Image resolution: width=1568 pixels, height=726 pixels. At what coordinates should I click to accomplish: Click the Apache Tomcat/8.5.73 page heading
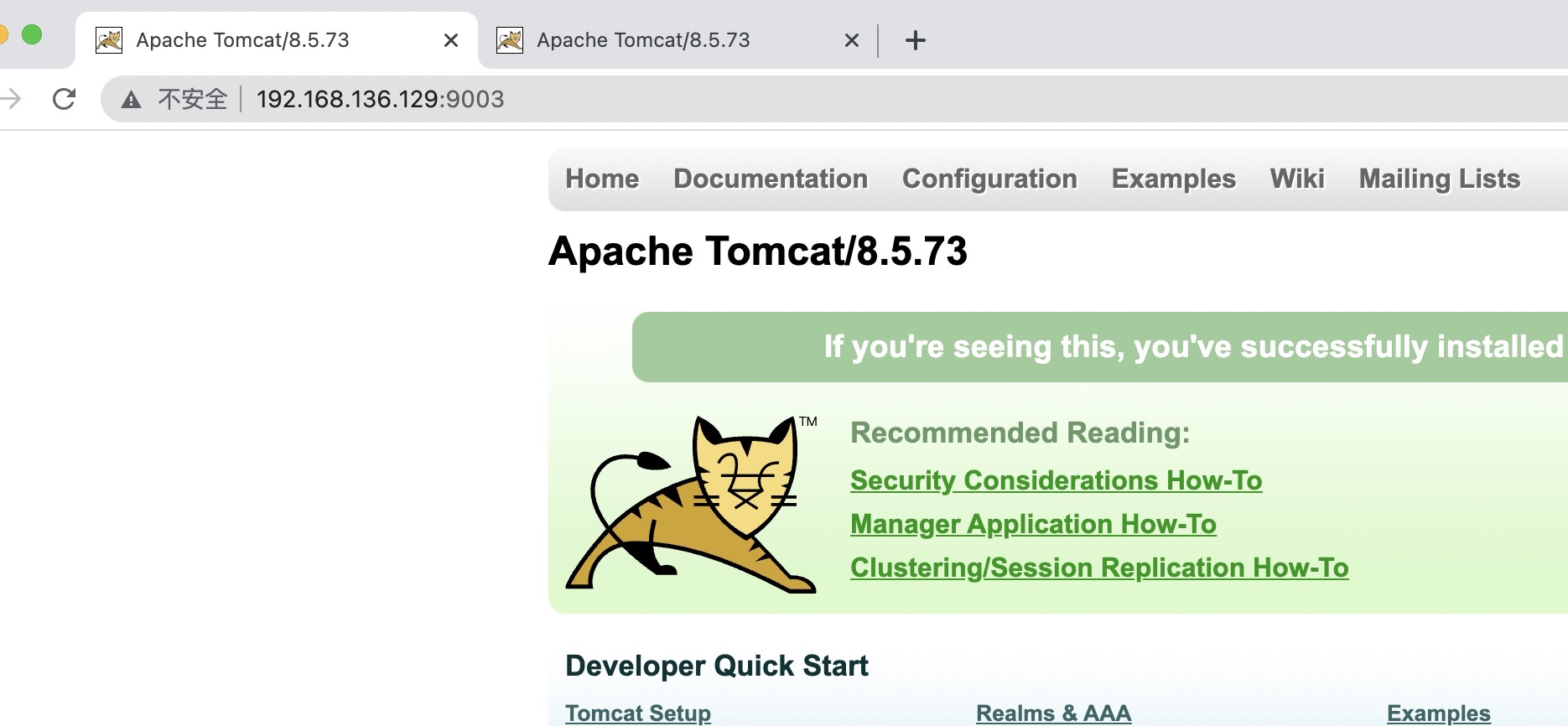(x=758, y=252)
